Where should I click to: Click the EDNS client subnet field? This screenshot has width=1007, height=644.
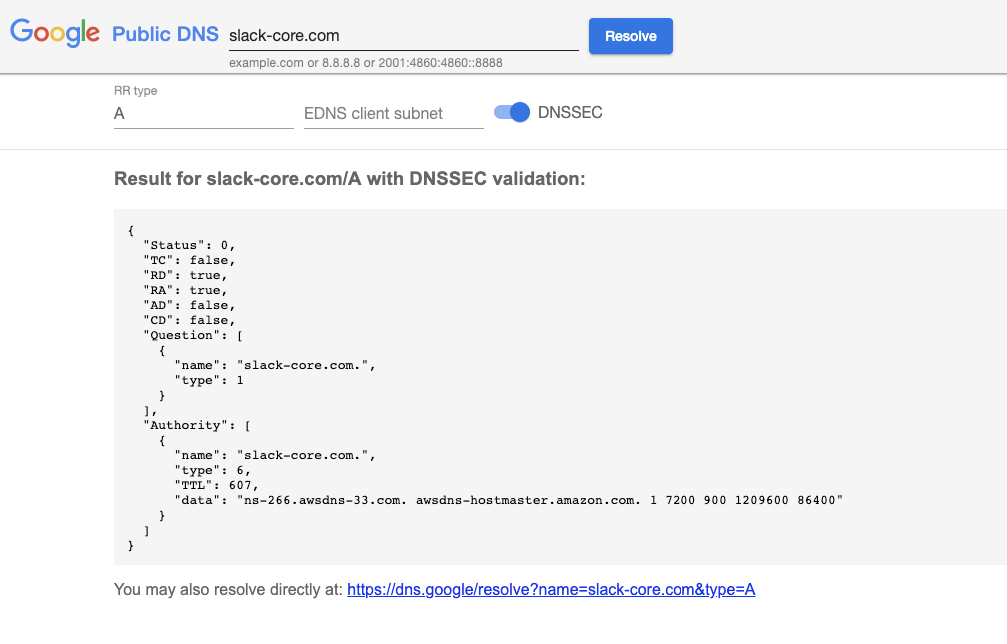click(394, 114)
